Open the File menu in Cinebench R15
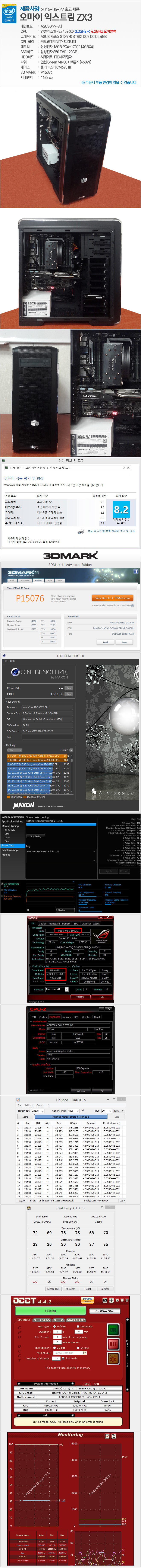Screen dimensions: 141x1568 (x=6, y=661)
